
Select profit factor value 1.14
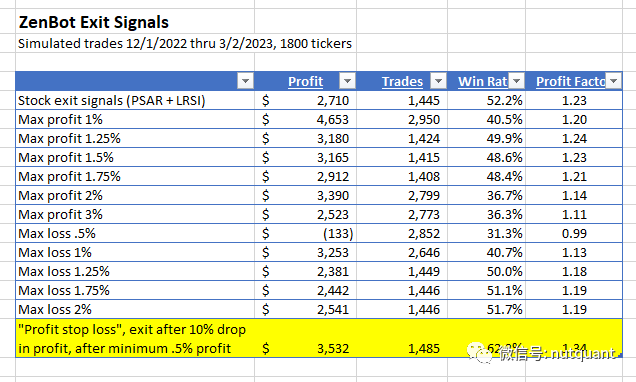point(574,195)
